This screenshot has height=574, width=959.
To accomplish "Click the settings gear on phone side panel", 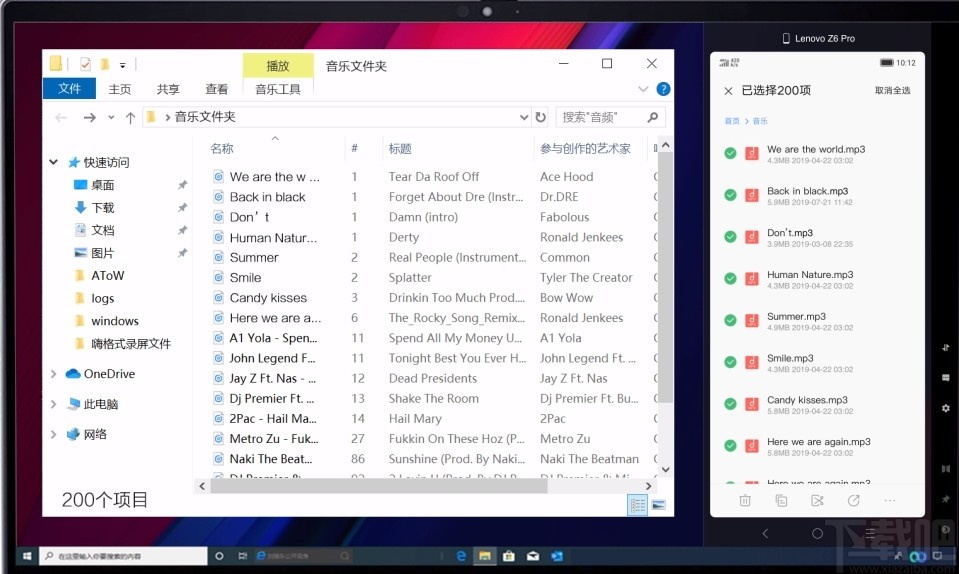I will pos(946,408).
